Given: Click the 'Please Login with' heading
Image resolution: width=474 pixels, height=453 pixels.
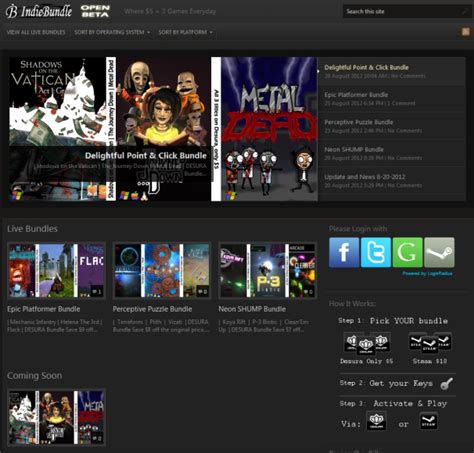Looking at the screenshot, I should coord(358,229).
